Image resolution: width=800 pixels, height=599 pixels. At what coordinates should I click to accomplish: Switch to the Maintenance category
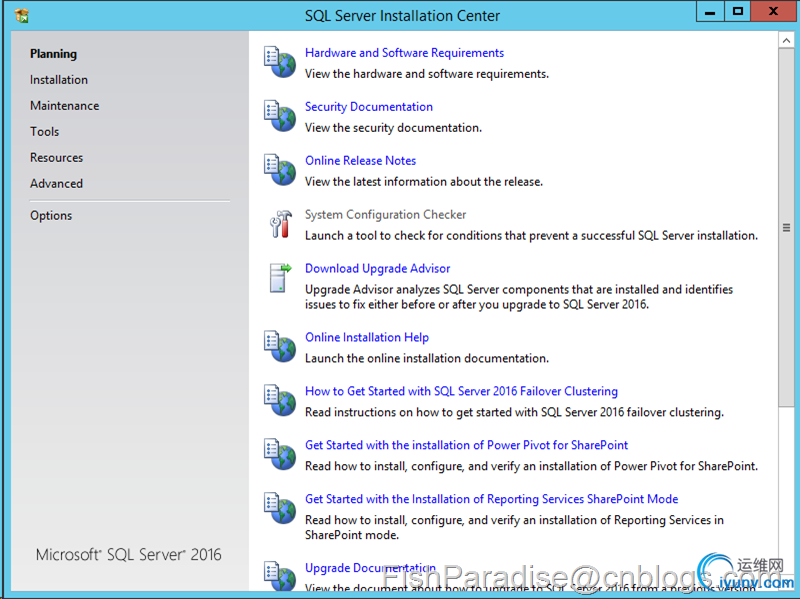[64, 106]
